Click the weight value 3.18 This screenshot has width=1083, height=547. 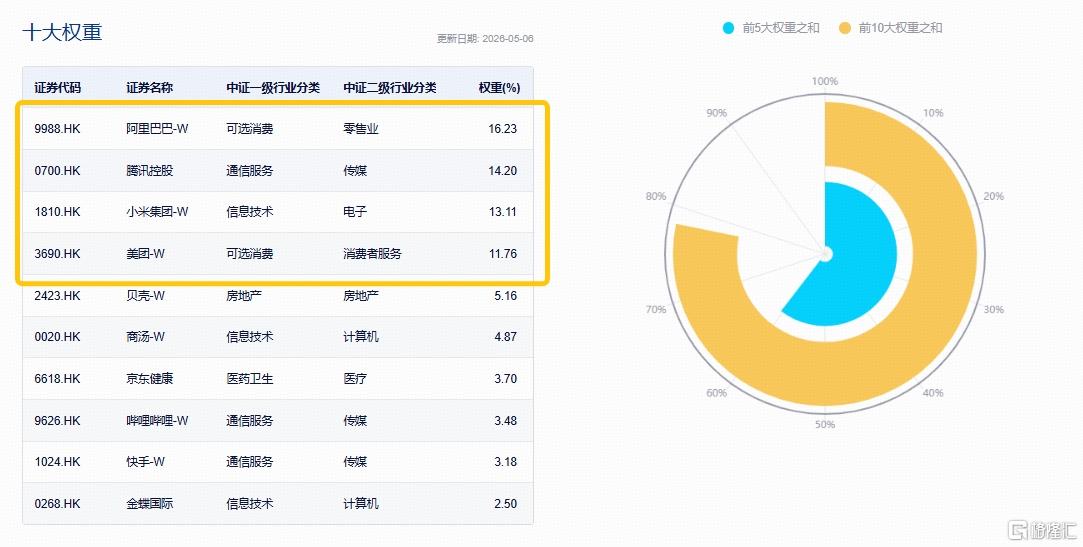[x=505, y=462]
